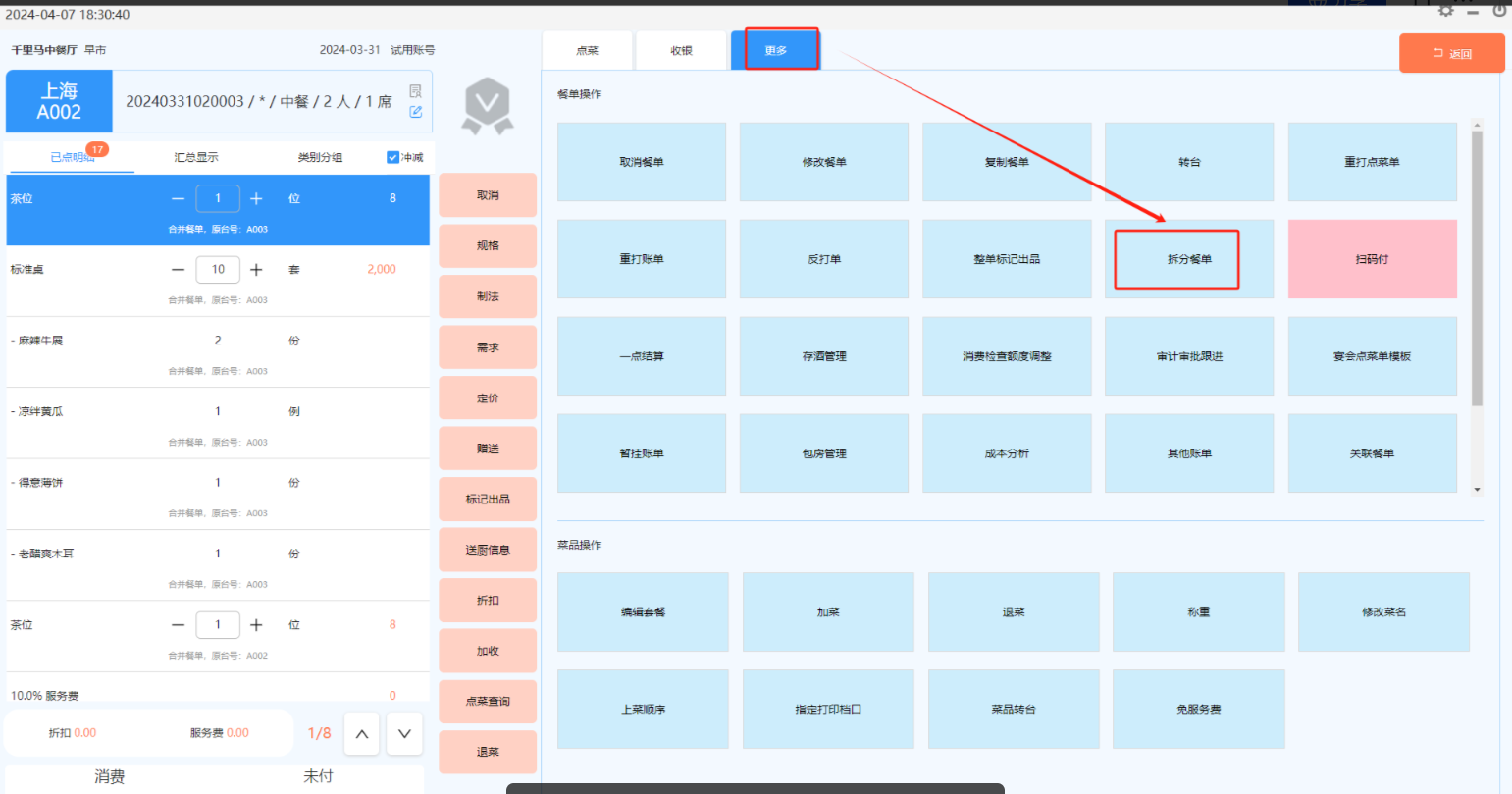1512x794 pixels.
Task: Increase 标准桌 quantity with the plus icon
Action: coord(256,269)
